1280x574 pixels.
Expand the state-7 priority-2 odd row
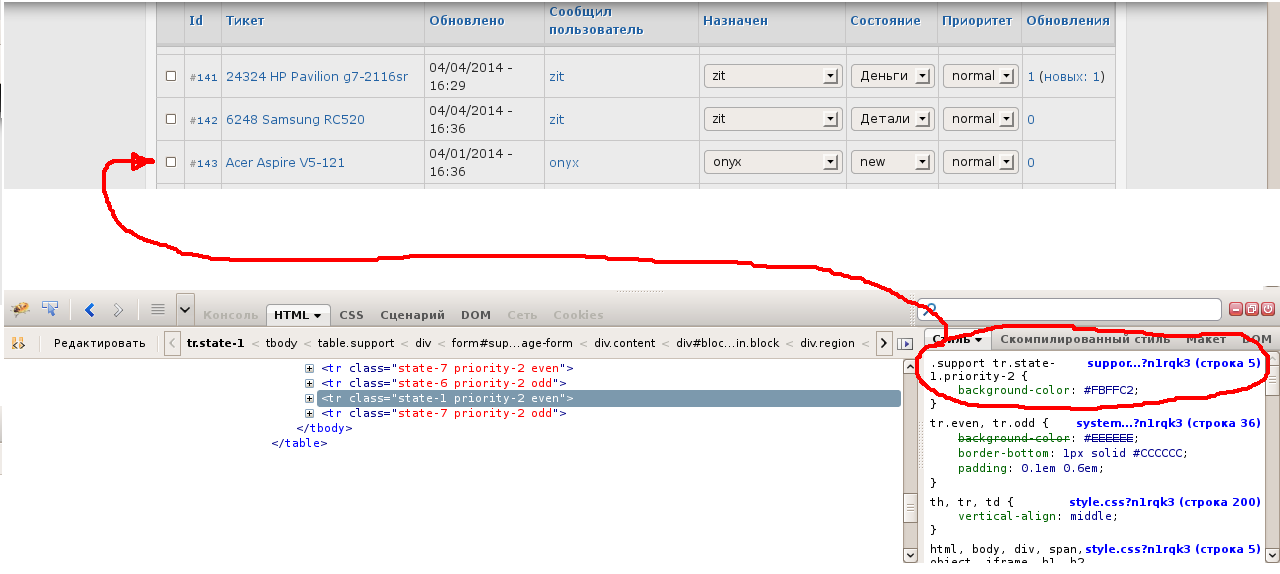[310, 413]
